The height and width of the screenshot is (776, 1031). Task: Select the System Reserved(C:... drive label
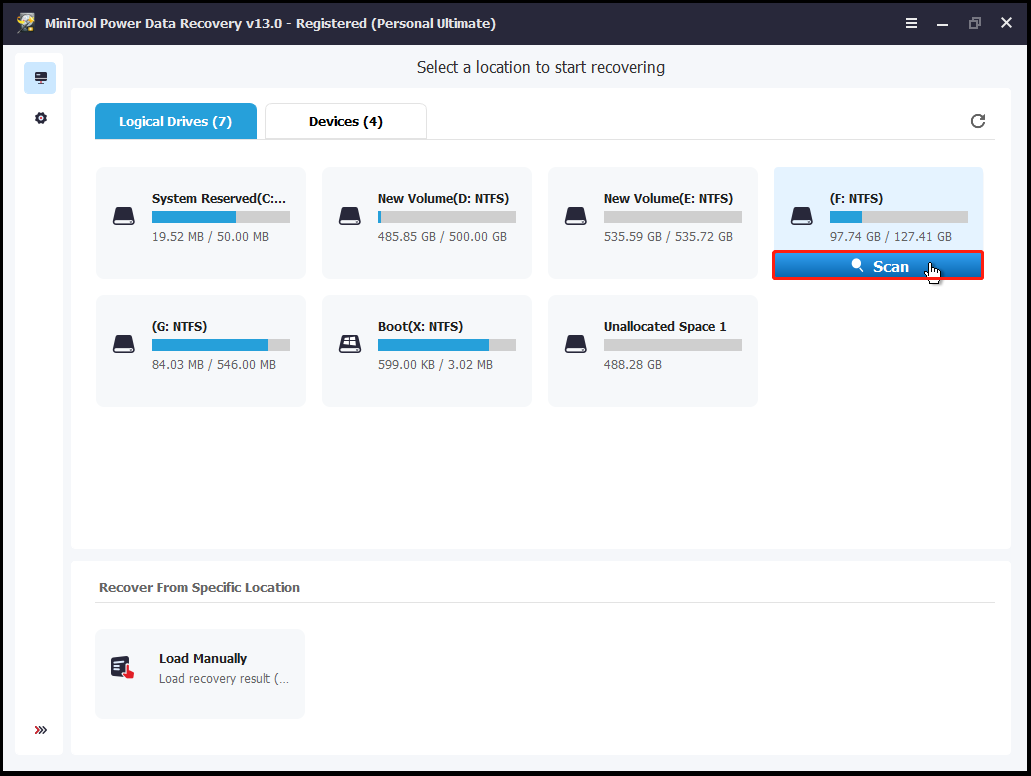click(x=219, y=199)
